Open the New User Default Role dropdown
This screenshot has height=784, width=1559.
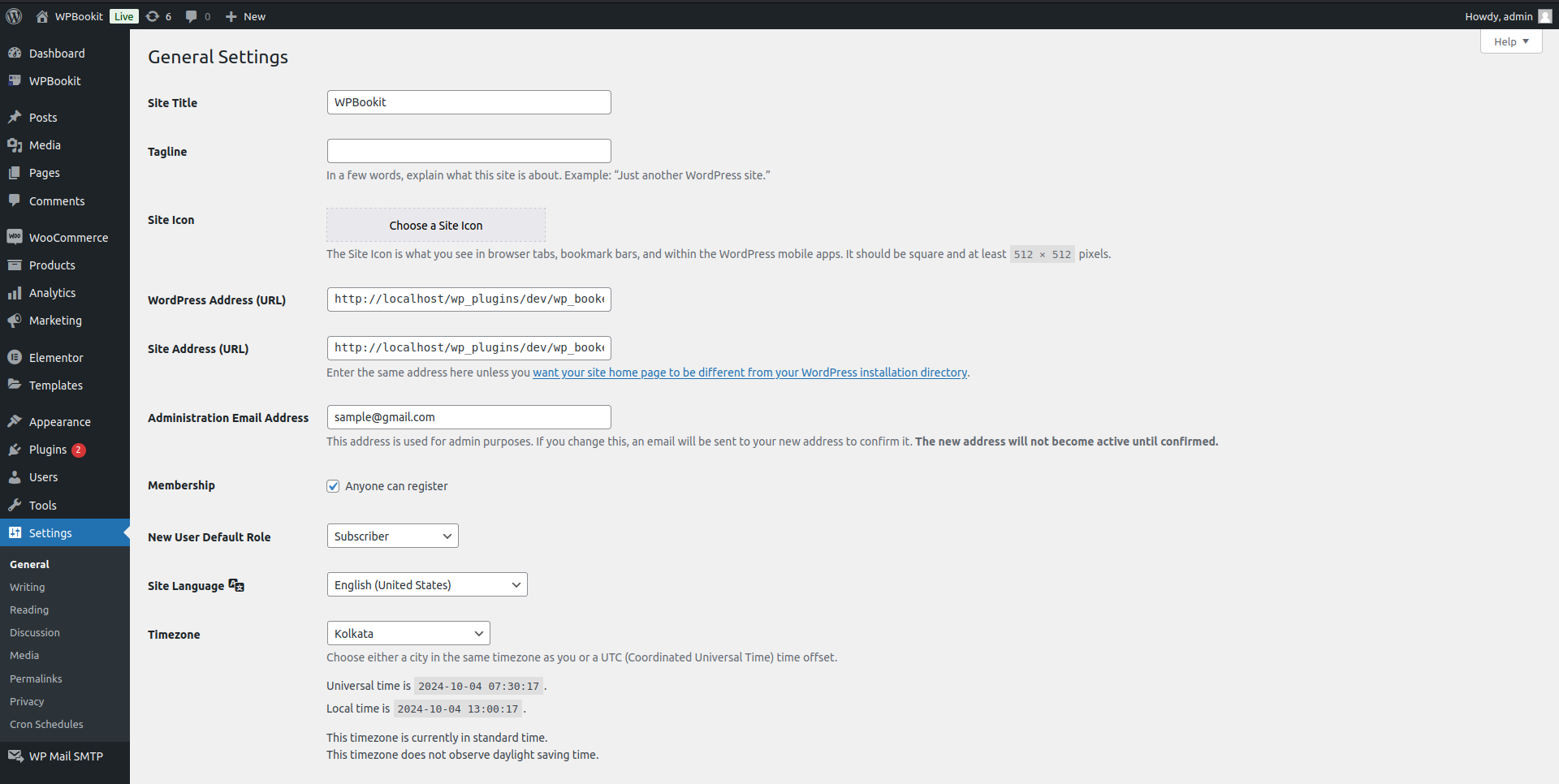coord(392,536)
